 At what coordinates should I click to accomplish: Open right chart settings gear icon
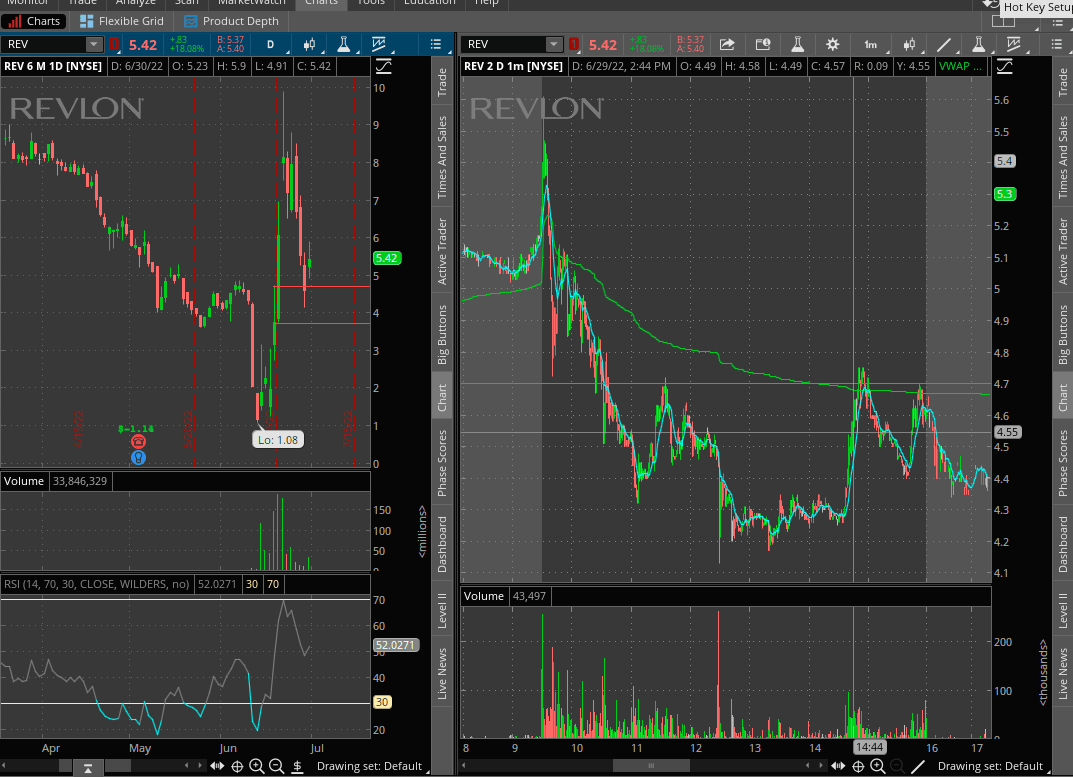pyautogui.click(x=832, y=44)
